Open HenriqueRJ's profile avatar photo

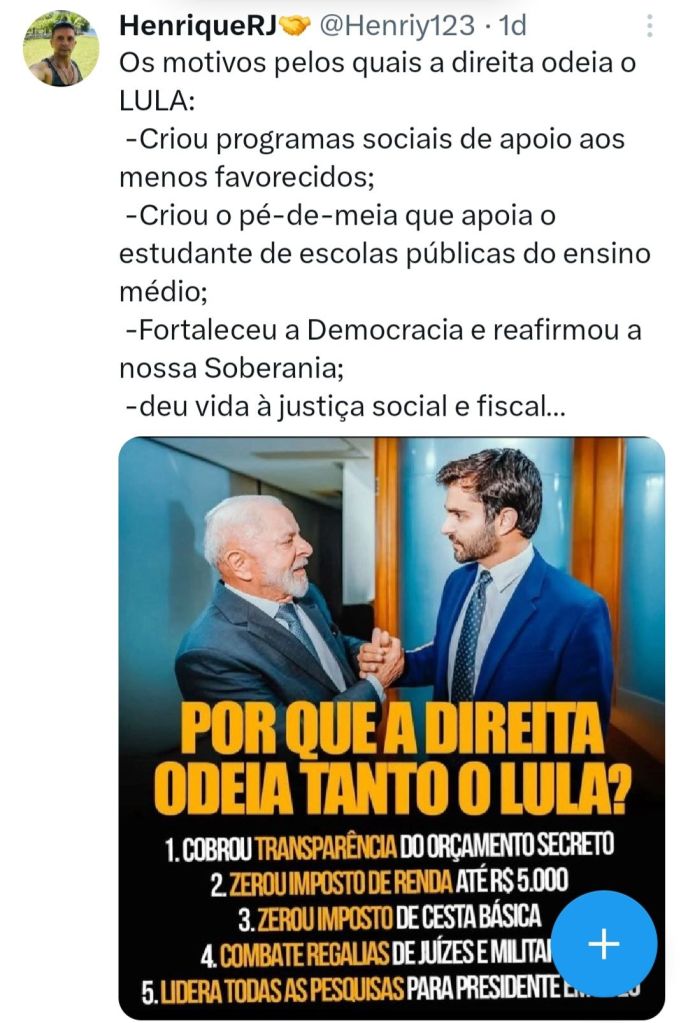[61, 48]
